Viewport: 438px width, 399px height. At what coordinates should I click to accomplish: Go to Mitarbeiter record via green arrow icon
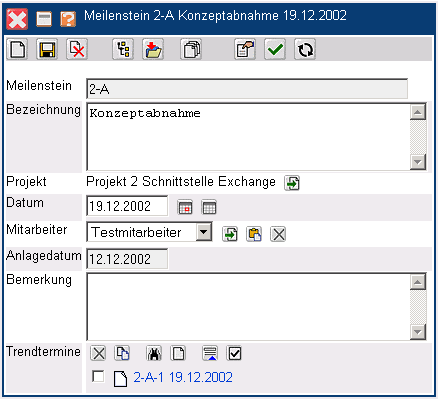point(230,234)
